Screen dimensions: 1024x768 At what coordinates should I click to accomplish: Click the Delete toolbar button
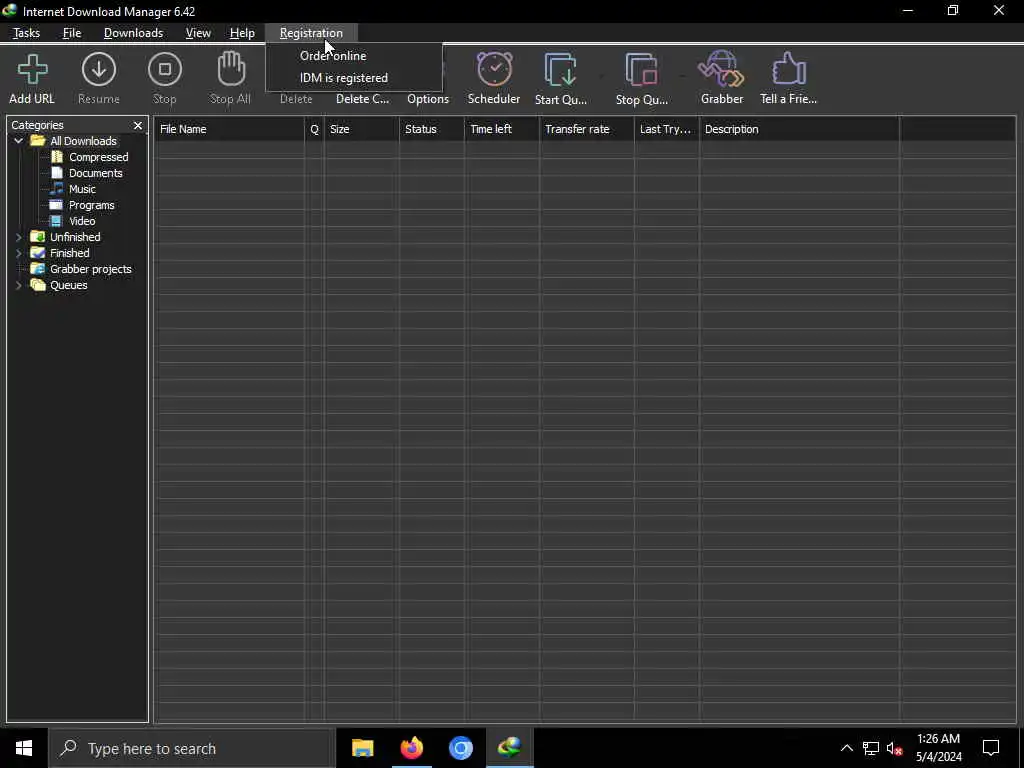[296, 99]
